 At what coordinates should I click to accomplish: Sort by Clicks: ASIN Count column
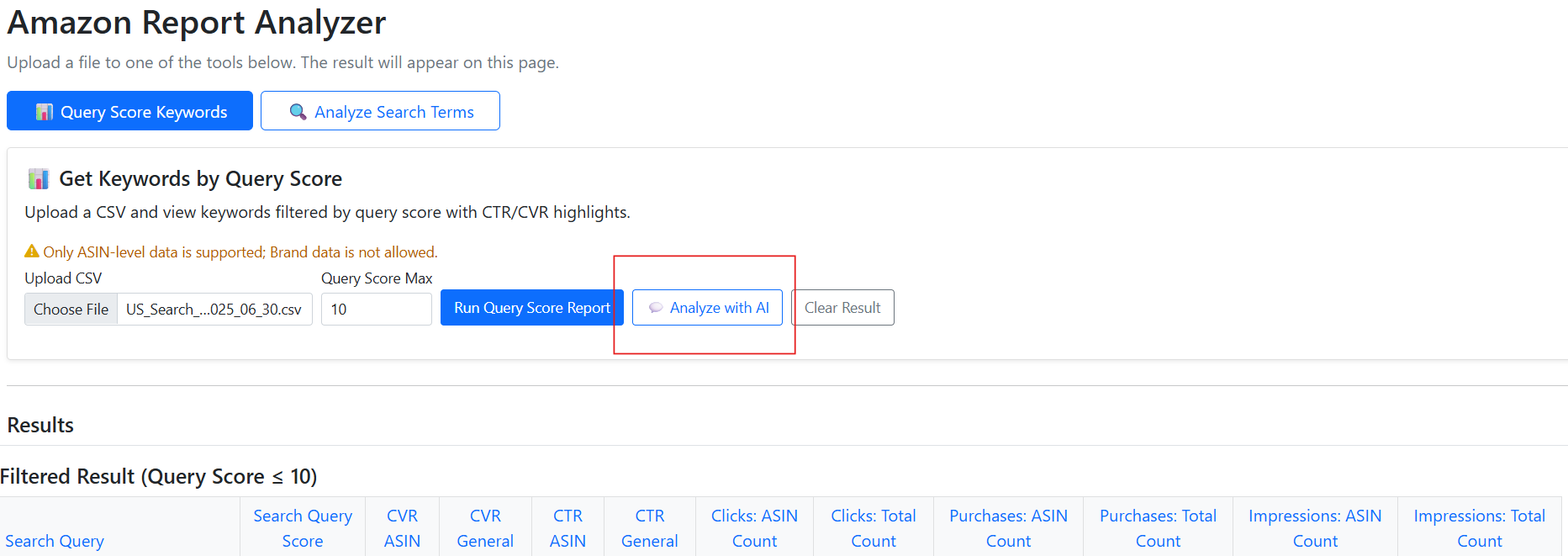click(x=754, y=528)
